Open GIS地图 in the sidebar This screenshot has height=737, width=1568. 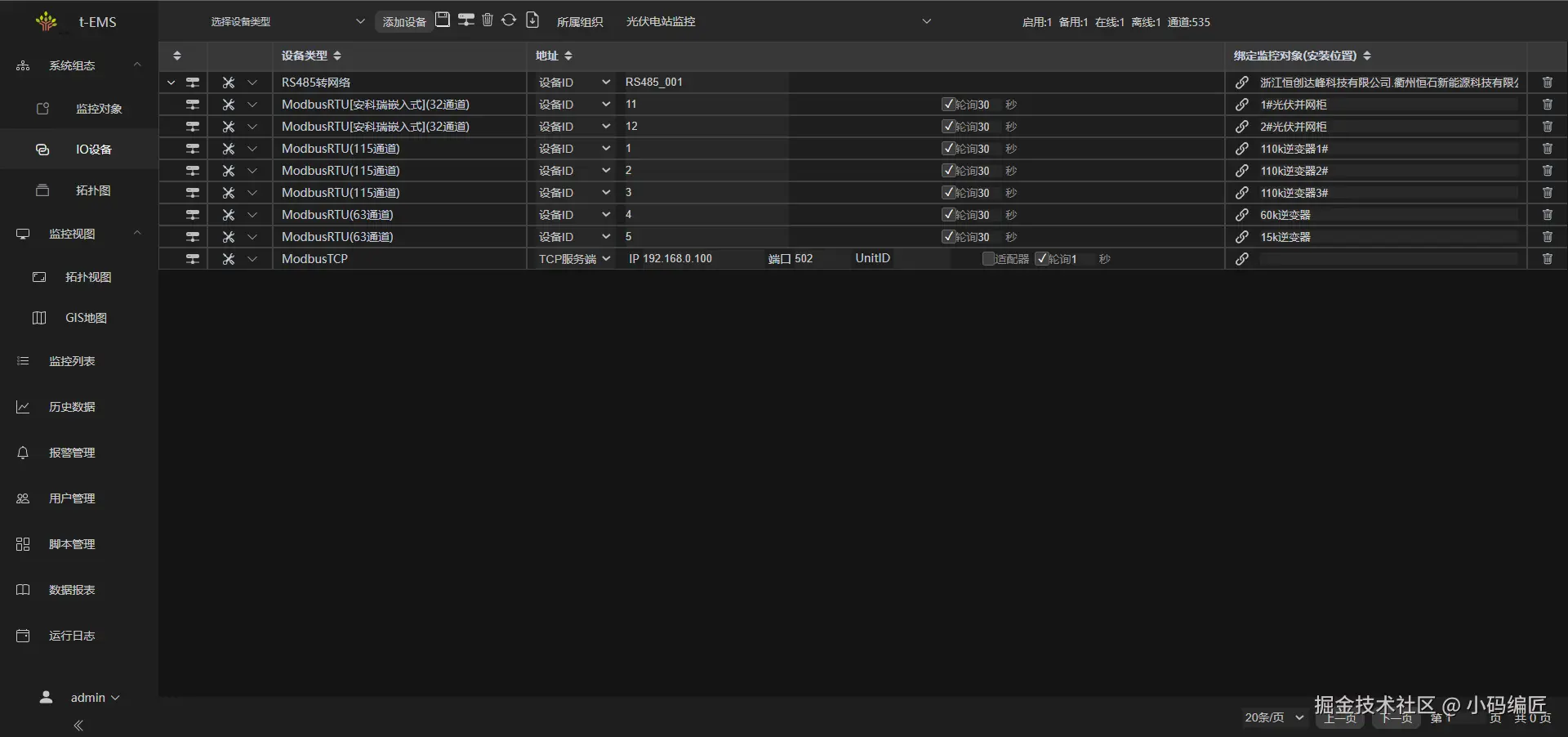(79, 318)
